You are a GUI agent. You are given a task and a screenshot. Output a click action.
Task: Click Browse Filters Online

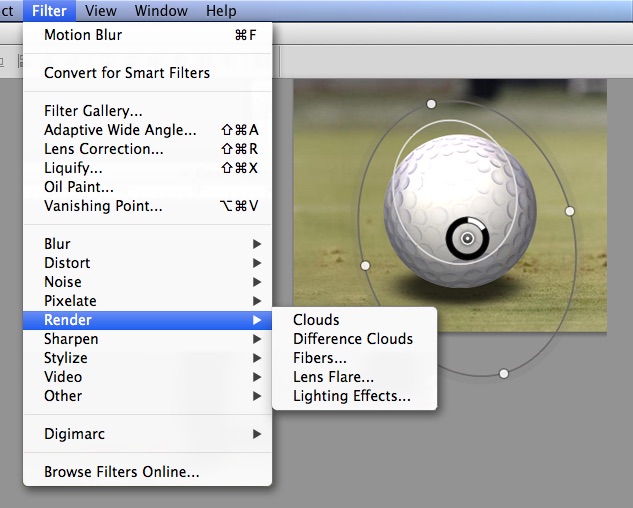pos(121,472)
